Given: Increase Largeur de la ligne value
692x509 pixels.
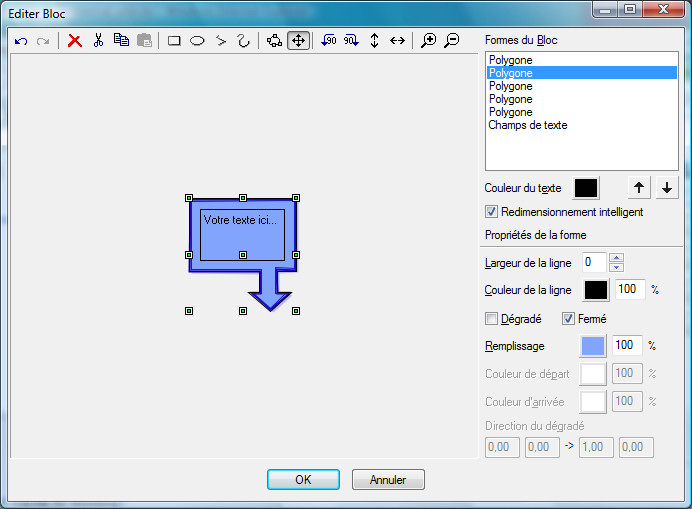Looking at the screenshot, I should (616, 258).
